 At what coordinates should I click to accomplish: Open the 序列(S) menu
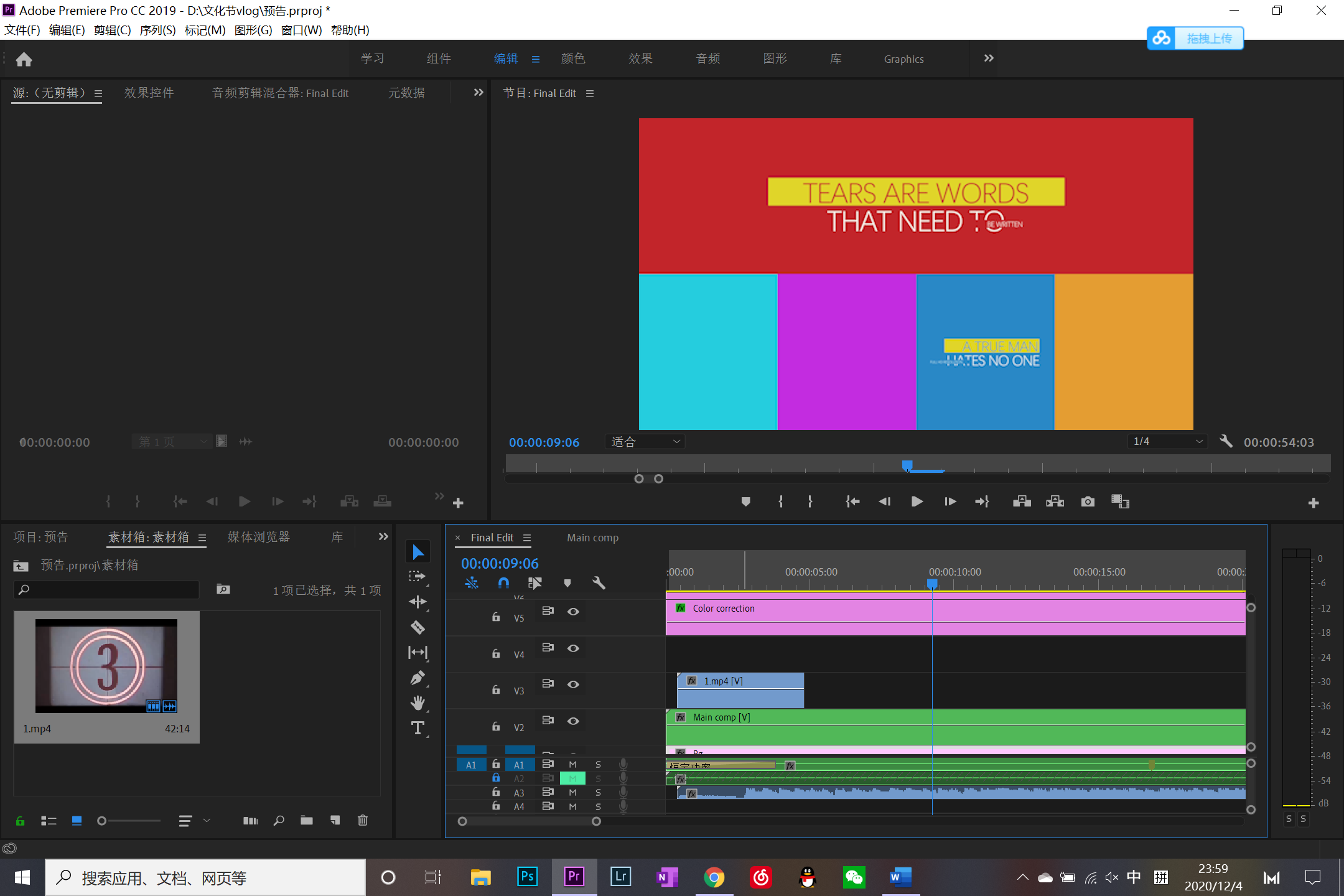click(157, 30)
